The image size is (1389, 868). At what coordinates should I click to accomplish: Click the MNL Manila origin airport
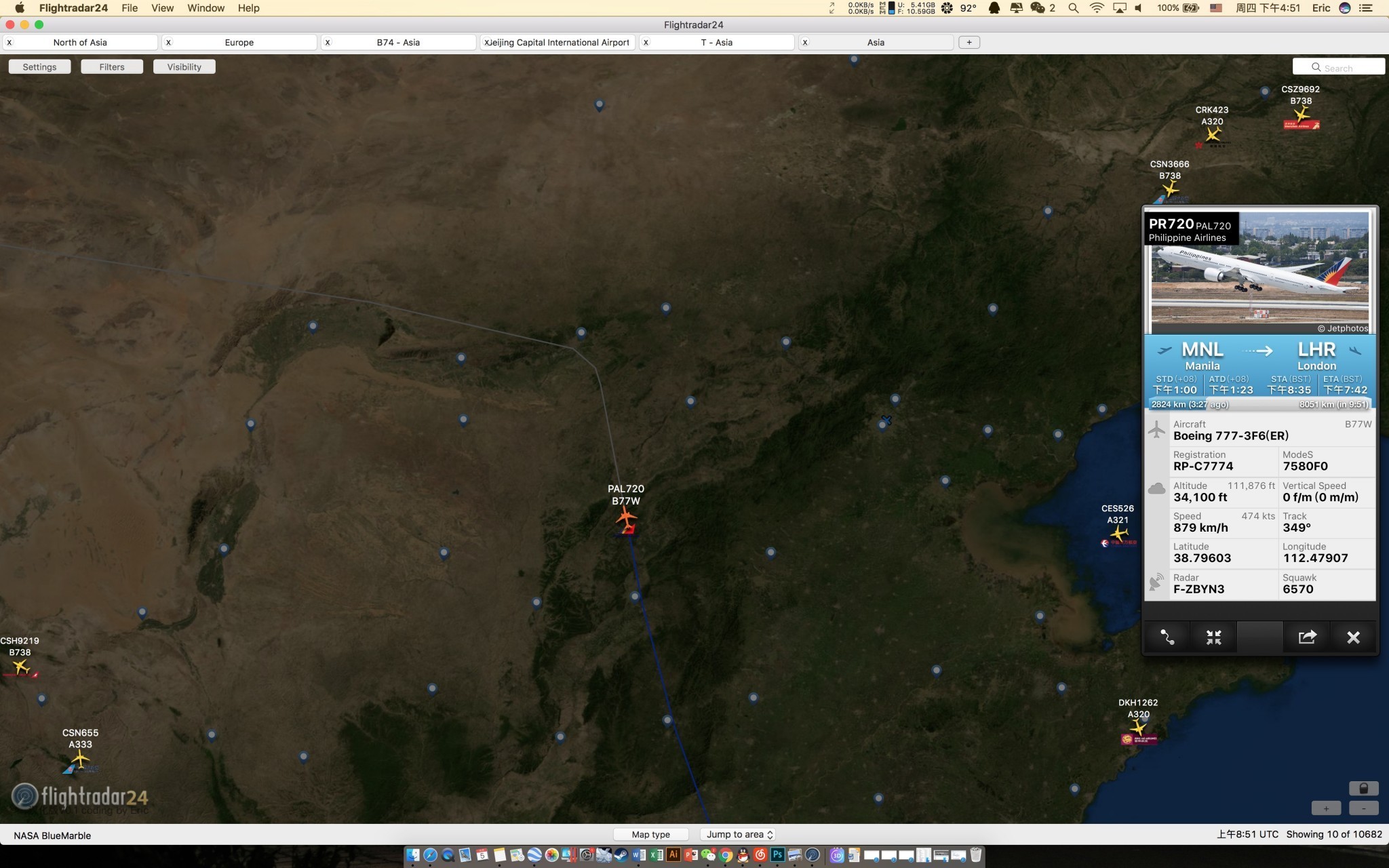tap(1202, 356)
